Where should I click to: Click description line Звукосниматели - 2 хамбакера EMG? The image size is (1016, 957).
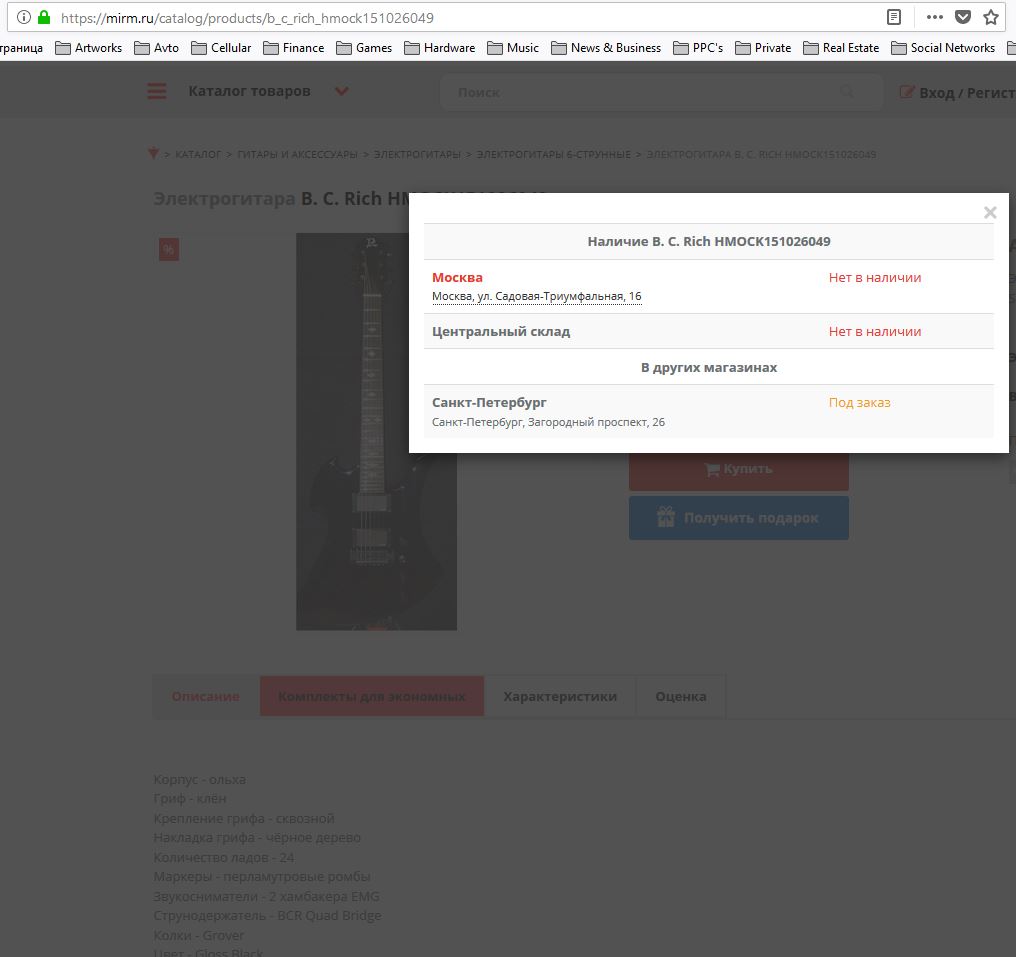click(x=266, y=897)
